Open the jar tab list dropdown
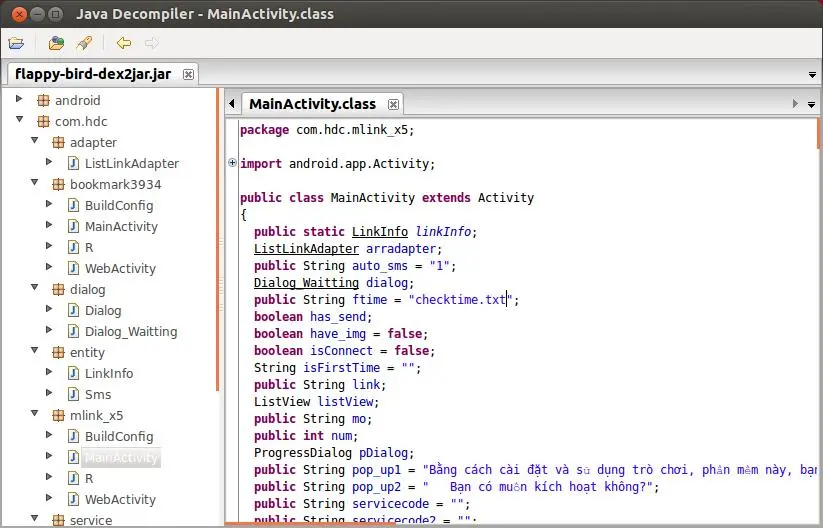Image resolution: width=823 pixels, height=528 pixels. [812, 75]
